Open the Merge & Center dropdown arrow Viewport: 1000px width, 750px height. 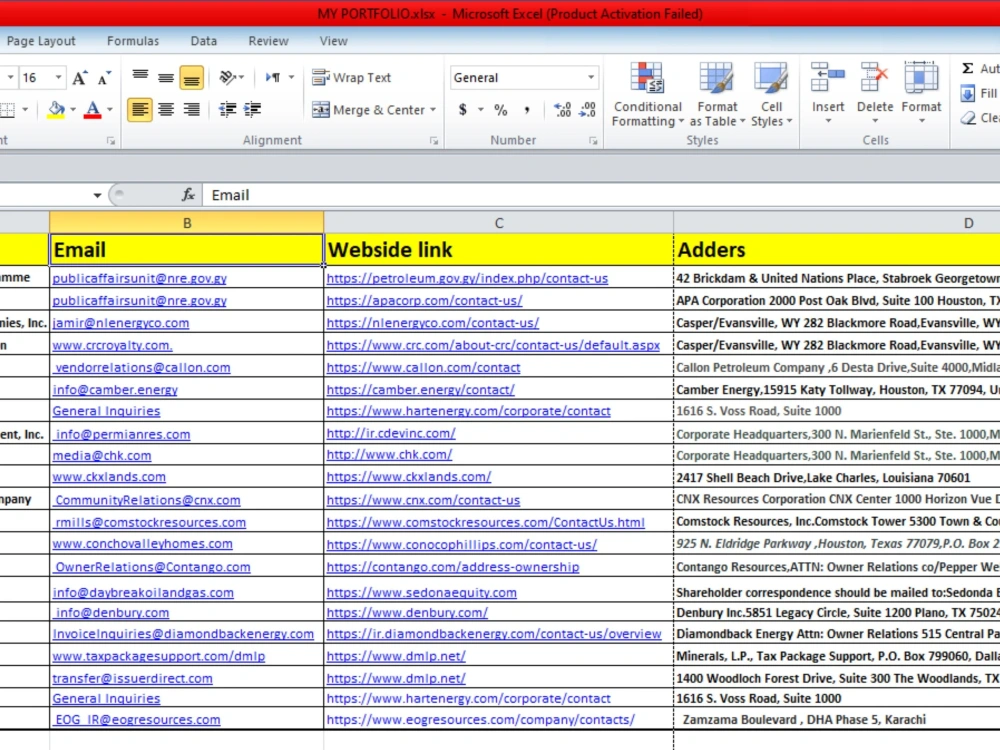pos(433,110)
